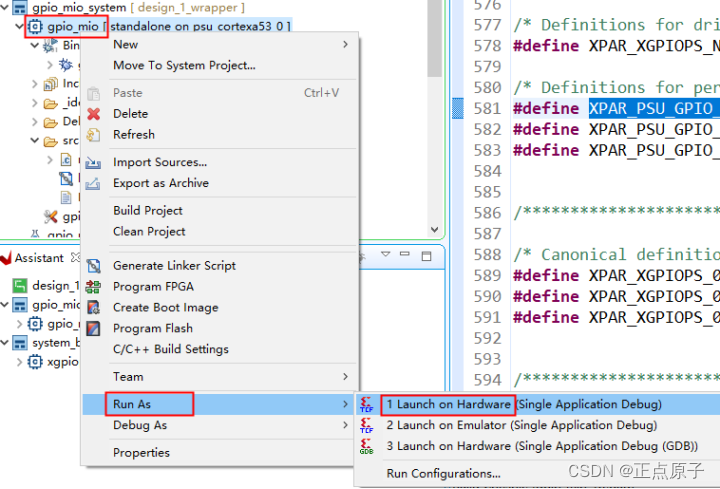Select the xgpio application in Assistant
Image resolution: width=720 pixels, height=489 pixels.
pos(62,362)
